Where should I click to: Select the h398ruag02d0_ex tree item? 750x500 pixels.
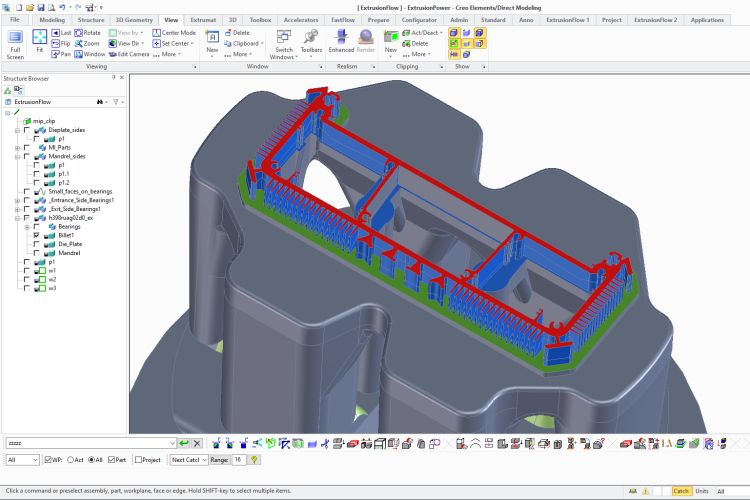click(71, 218)
